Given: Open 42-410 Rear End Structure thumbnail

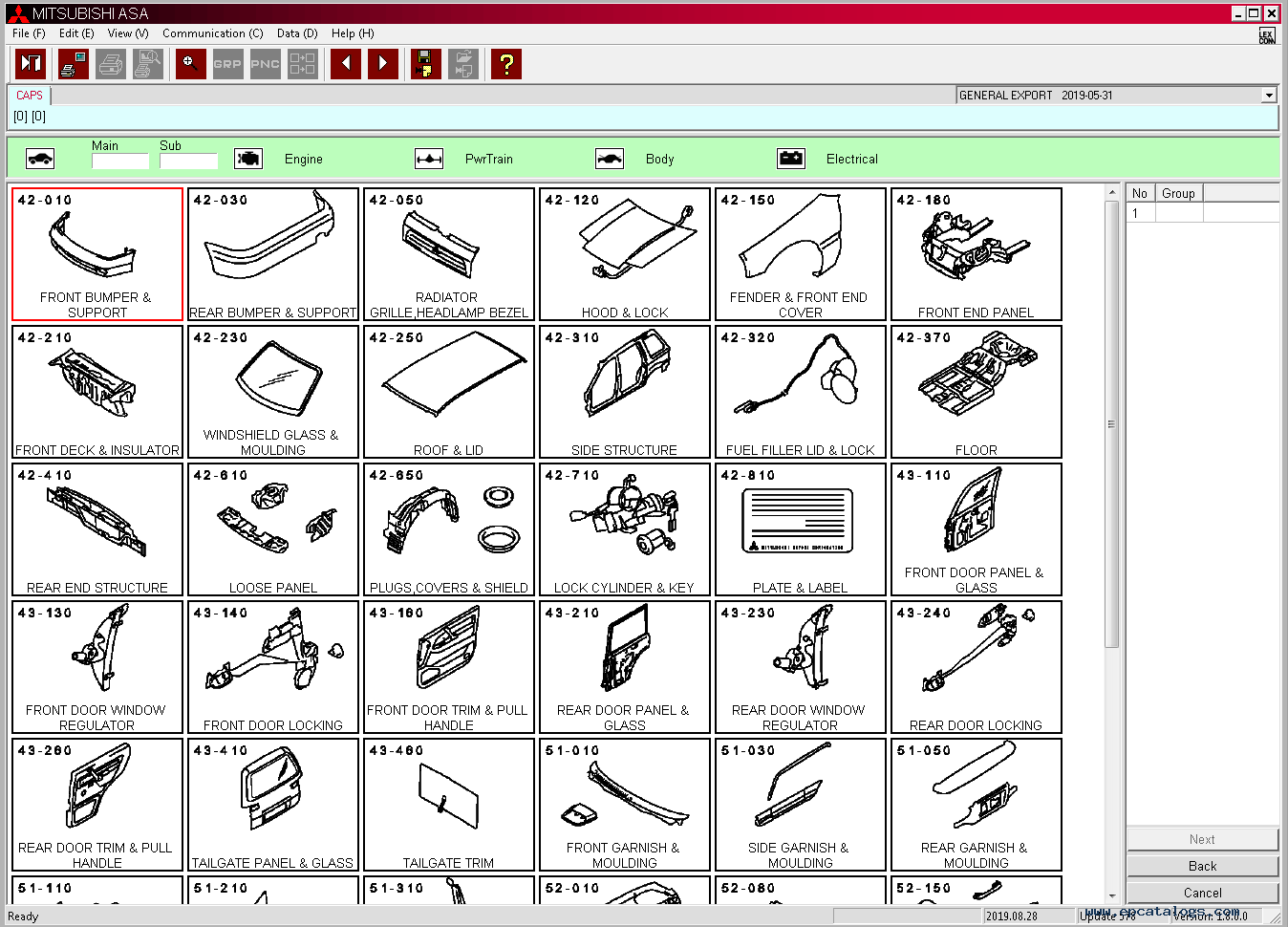Looking at the screenshot, I should click(x=97, y=529).
